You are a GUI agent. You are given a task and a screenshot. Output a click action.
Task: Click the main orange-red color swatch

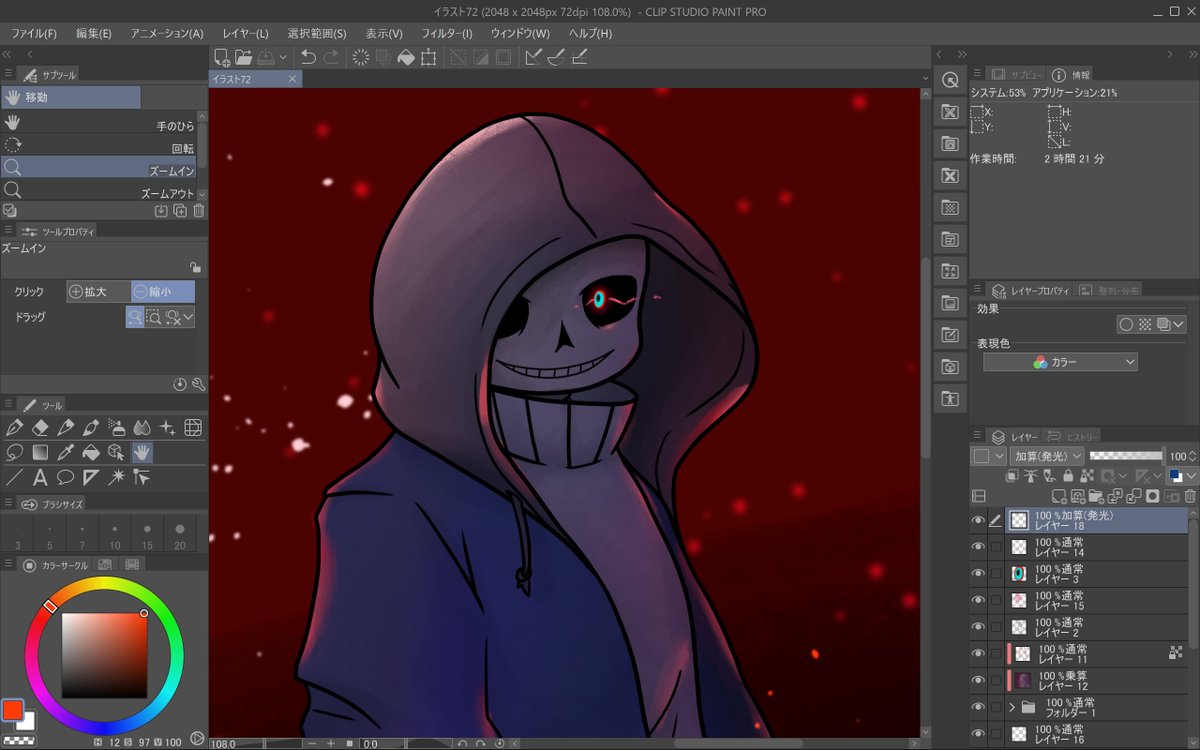[x=12, y=709]
